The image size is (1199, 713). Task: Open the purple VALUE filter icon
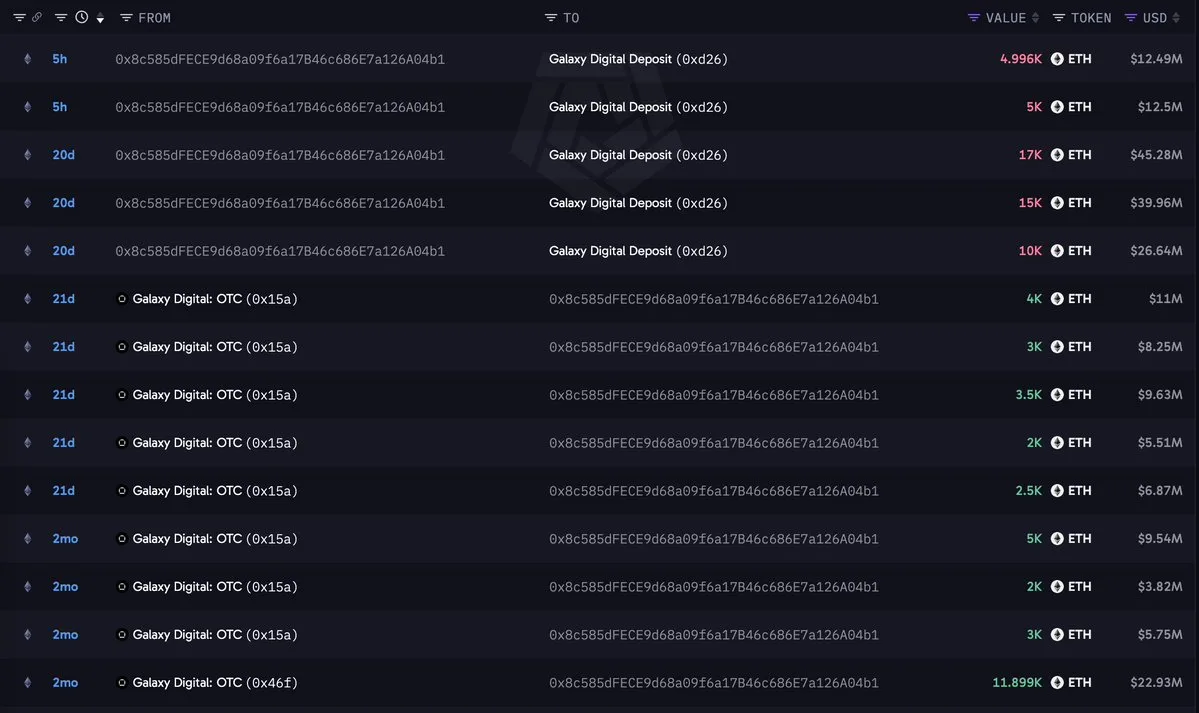[x=973, y=18]
